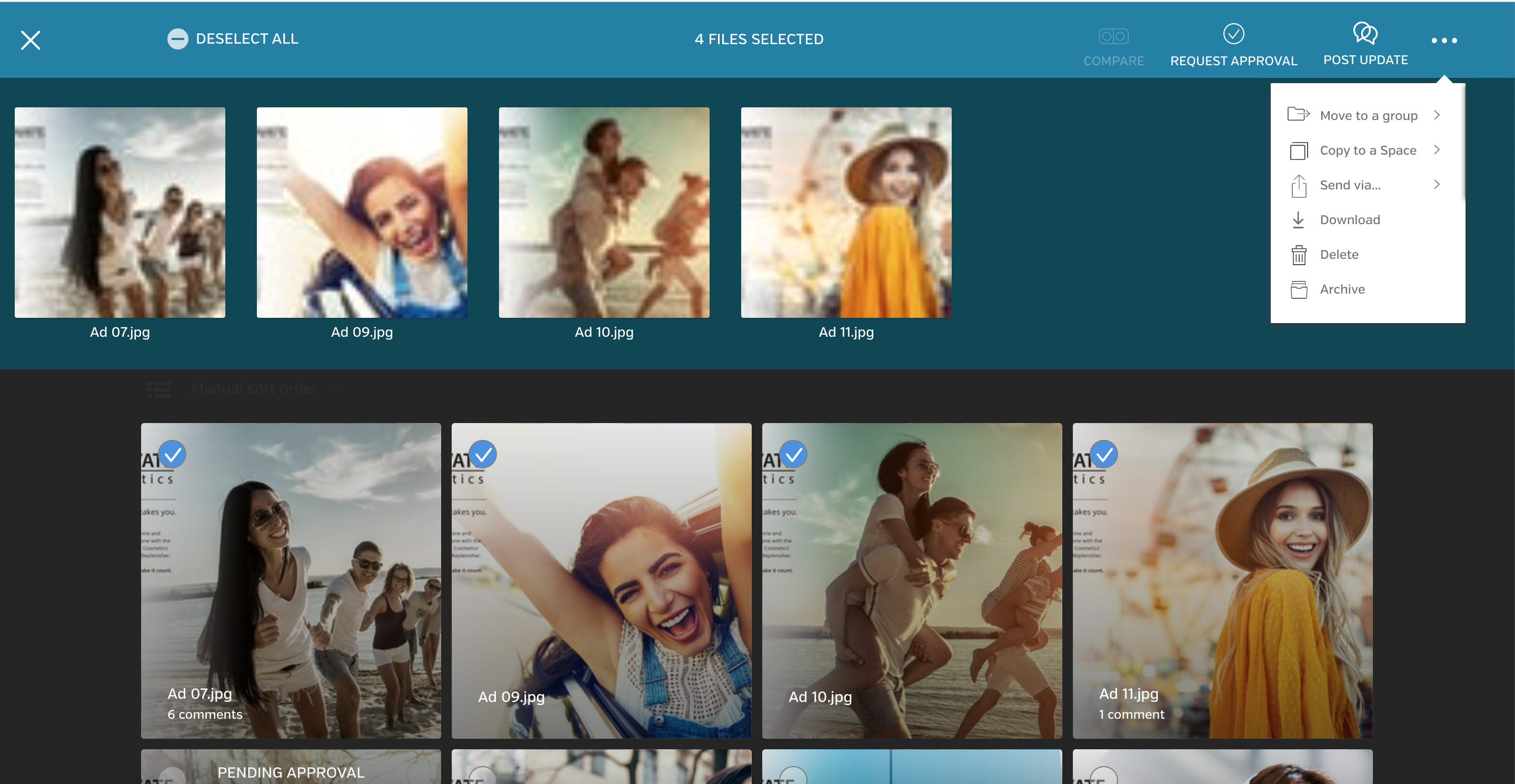This screenshot has height=784, width=1515.
Task: Click the Deselect All minus icon
Action: pyautogui.click(x=177, y=39)
